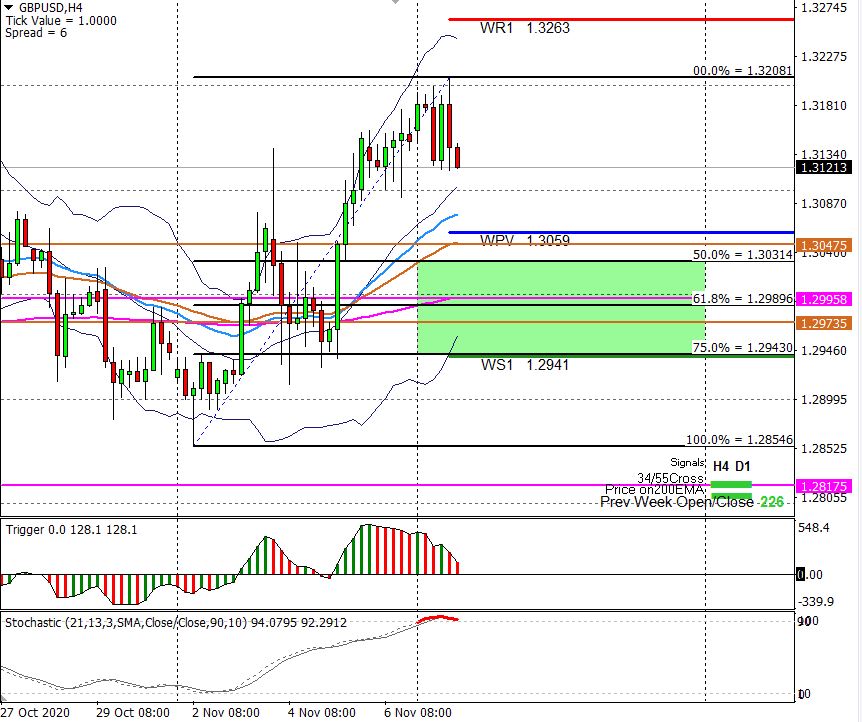Click the D1 signal column header
The image size is (862, 722).
coord(743,466)
